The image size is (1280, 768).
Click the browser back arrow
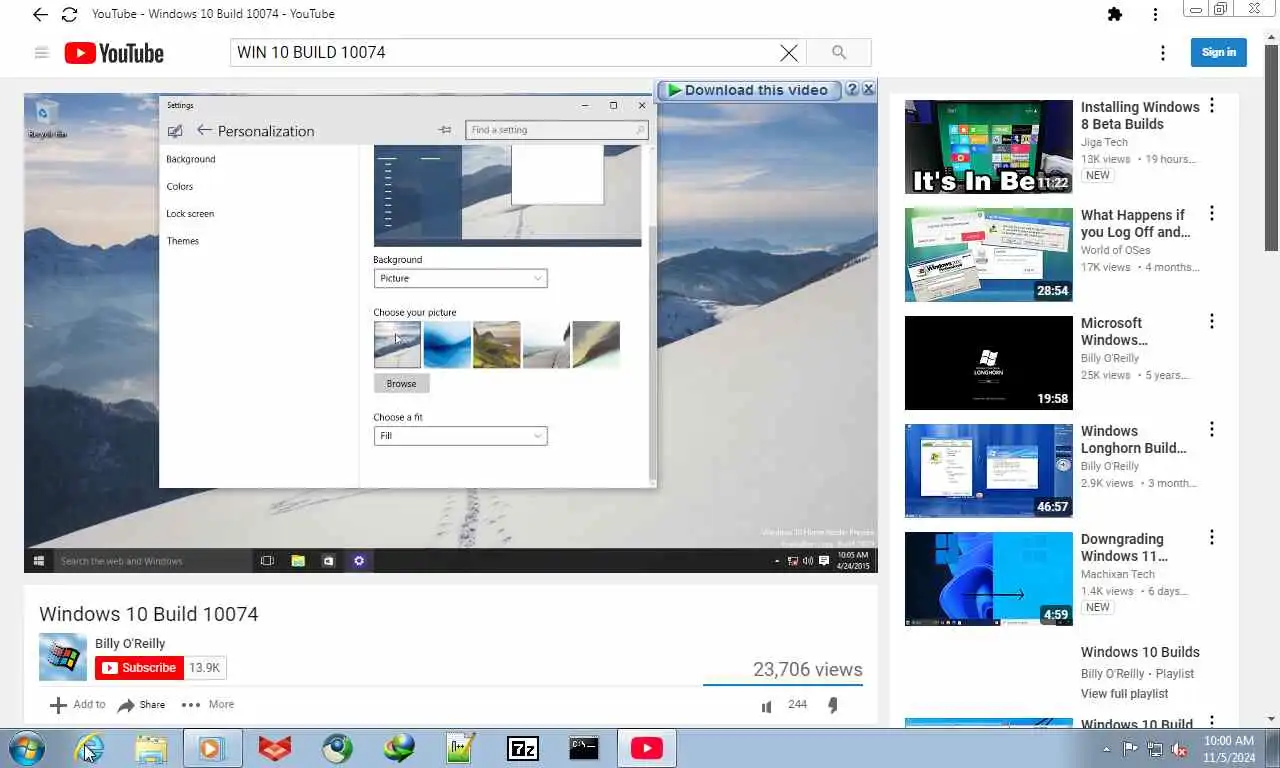click(x=40, y=14)
